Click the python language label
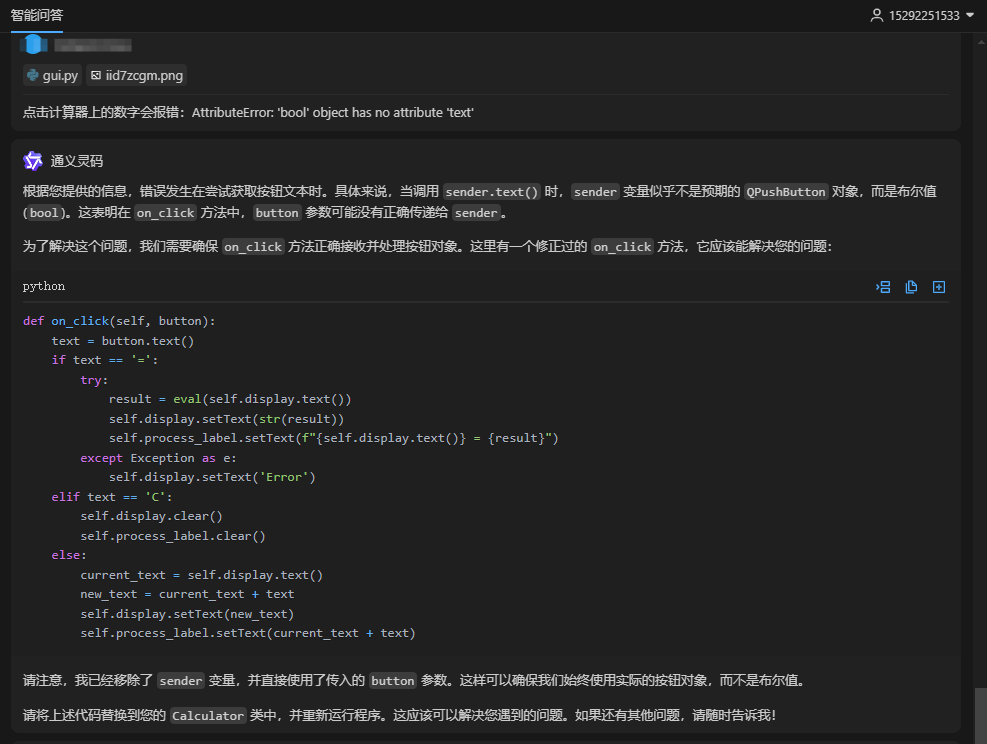 pyautogui.click(x=44, y=286)
